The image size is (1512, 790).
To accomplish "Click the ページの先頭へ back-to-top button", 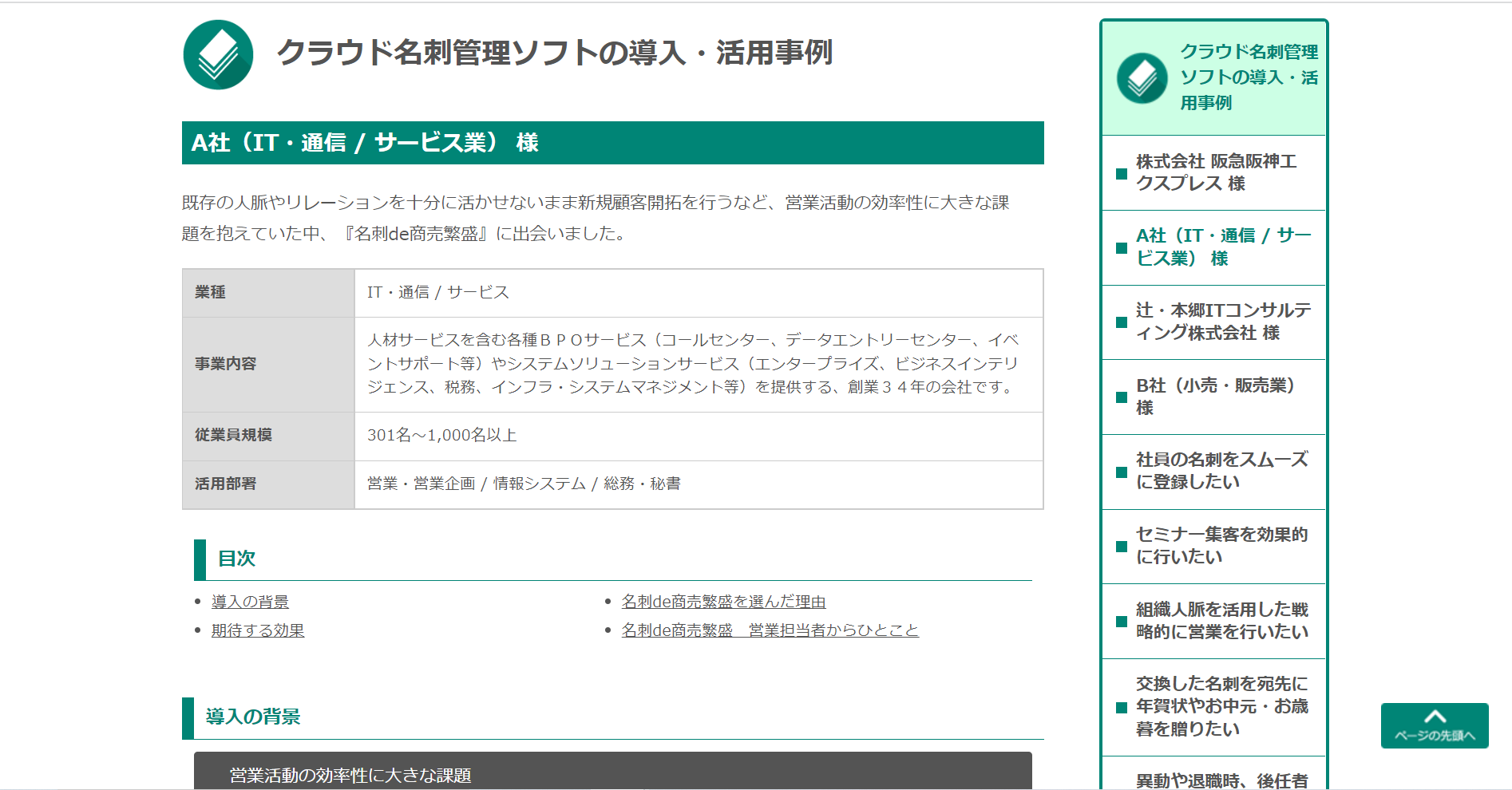I will [1434, 725].
